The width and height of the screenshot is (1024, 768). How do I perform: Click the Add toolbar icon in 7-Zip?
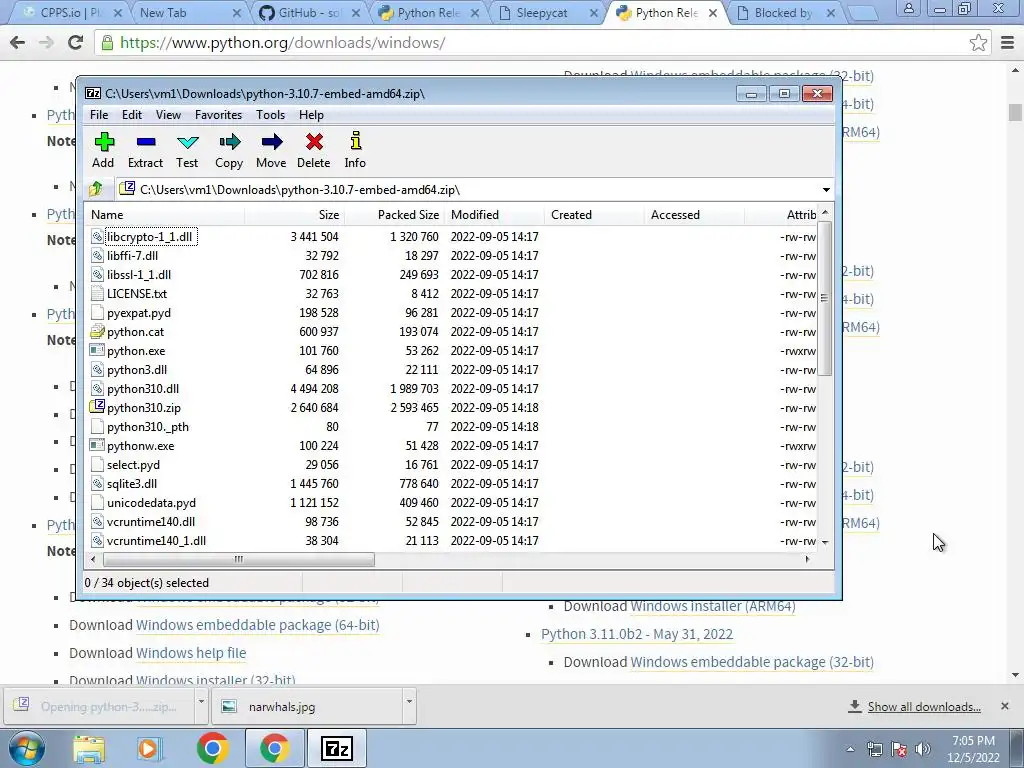point(103,142)
